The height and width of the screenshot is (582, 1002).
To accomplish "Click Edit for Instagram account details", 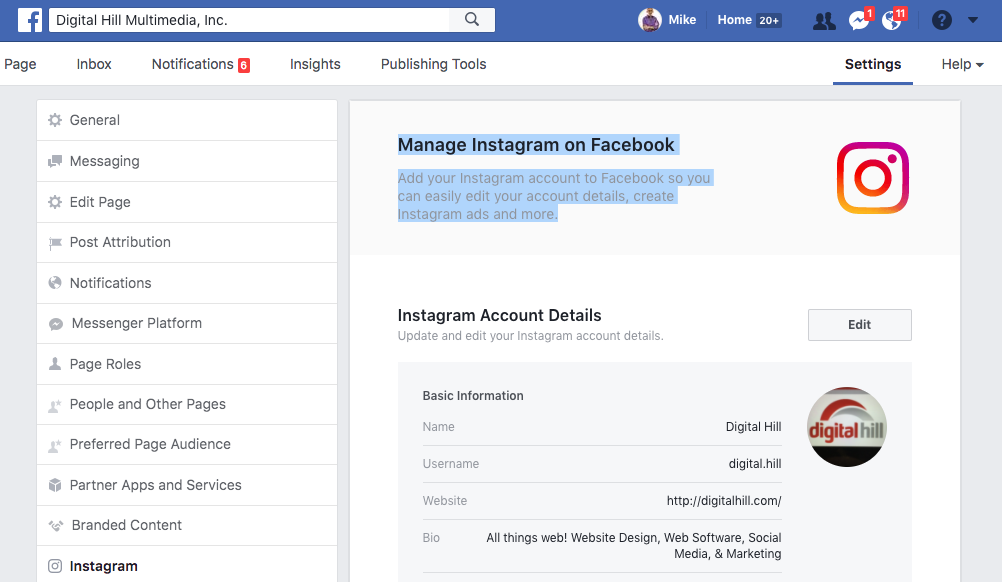I will [x=859, y=325].
